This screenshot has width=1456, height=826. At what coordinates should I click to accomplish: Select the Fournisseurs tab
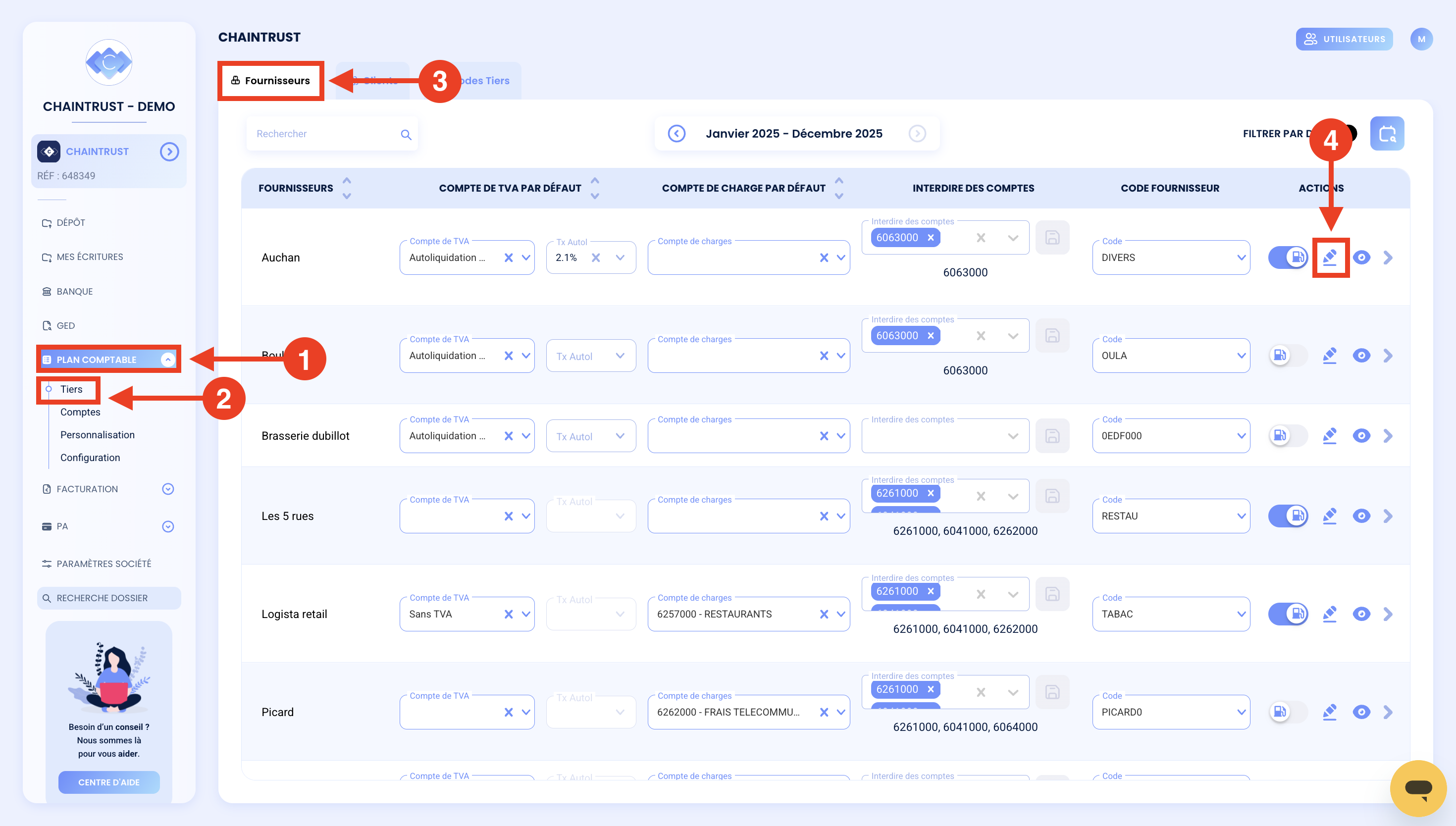click(270, 81)
